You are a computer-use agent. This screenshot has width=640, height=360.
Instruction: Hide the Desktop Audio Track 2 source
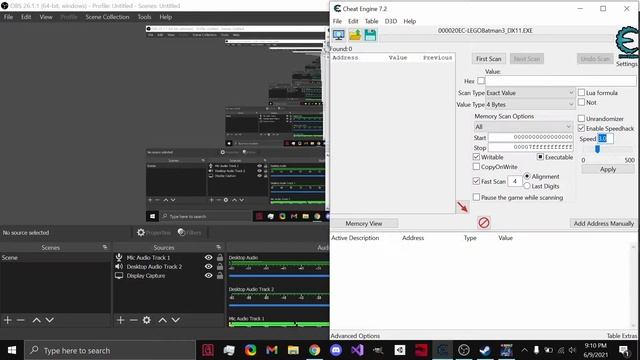(209, 267)
